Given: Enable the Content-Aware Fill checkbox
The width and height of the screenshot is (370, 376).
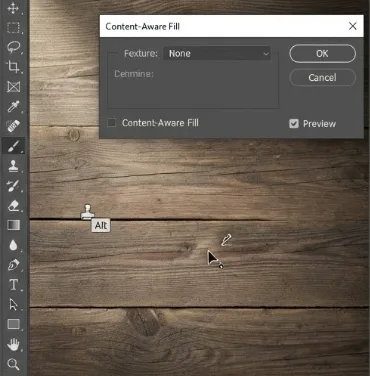Looking at the screenshot, I should 111,123.
